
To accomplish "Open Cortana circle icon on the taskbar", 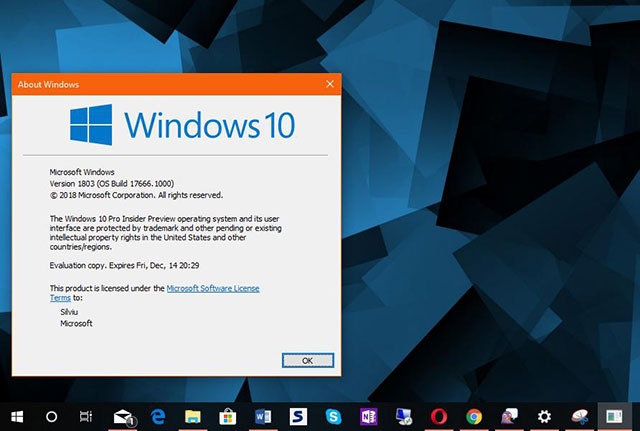I will pos(51,417).
